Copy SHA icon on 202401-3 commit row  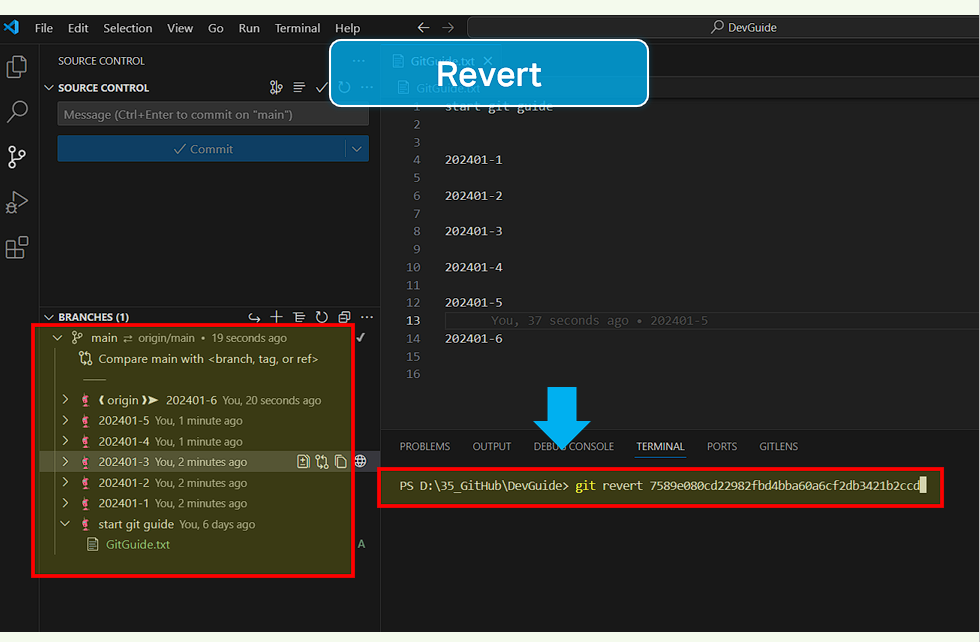coord(341,461)
